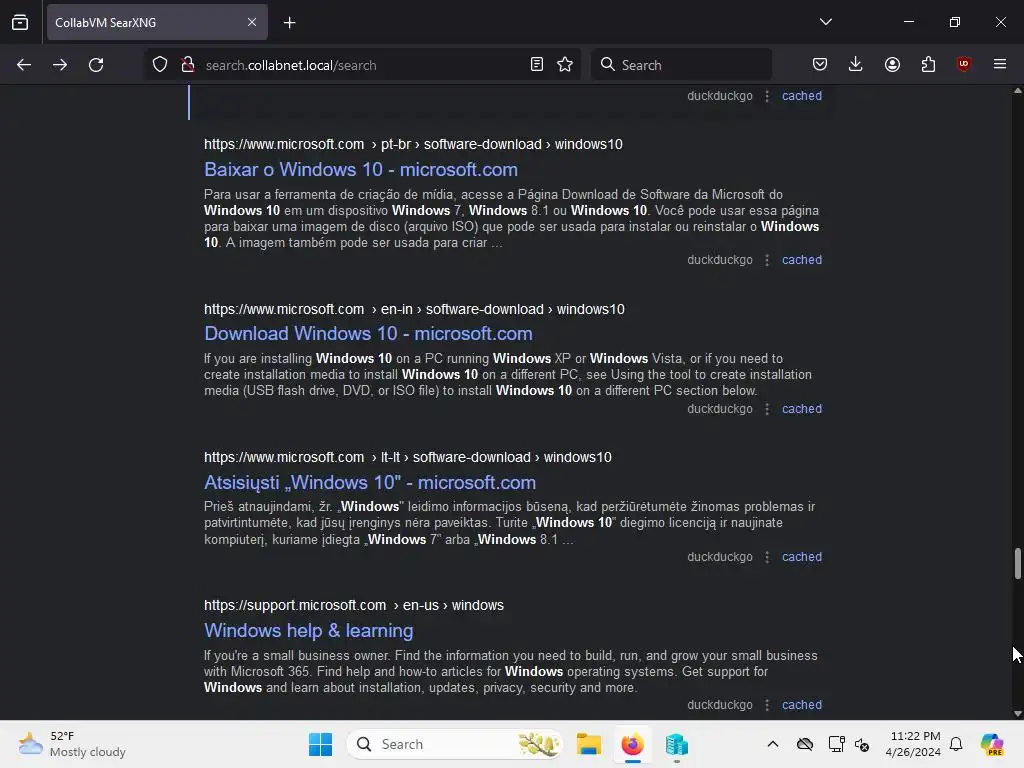1024x768 pixels.
Task: Open the network display tray icon
Action: tap(836, 744)
